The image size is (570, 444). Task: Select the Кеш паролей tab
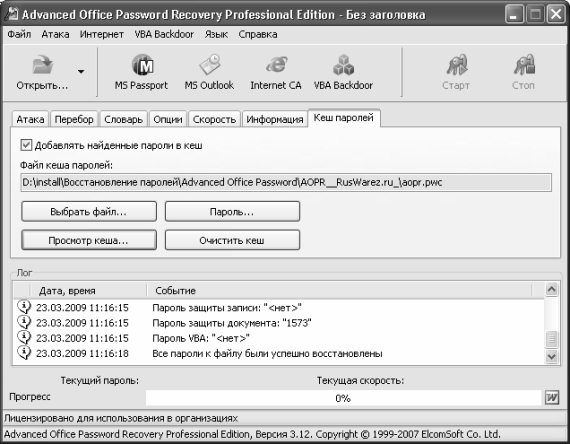tap(344, 118)
